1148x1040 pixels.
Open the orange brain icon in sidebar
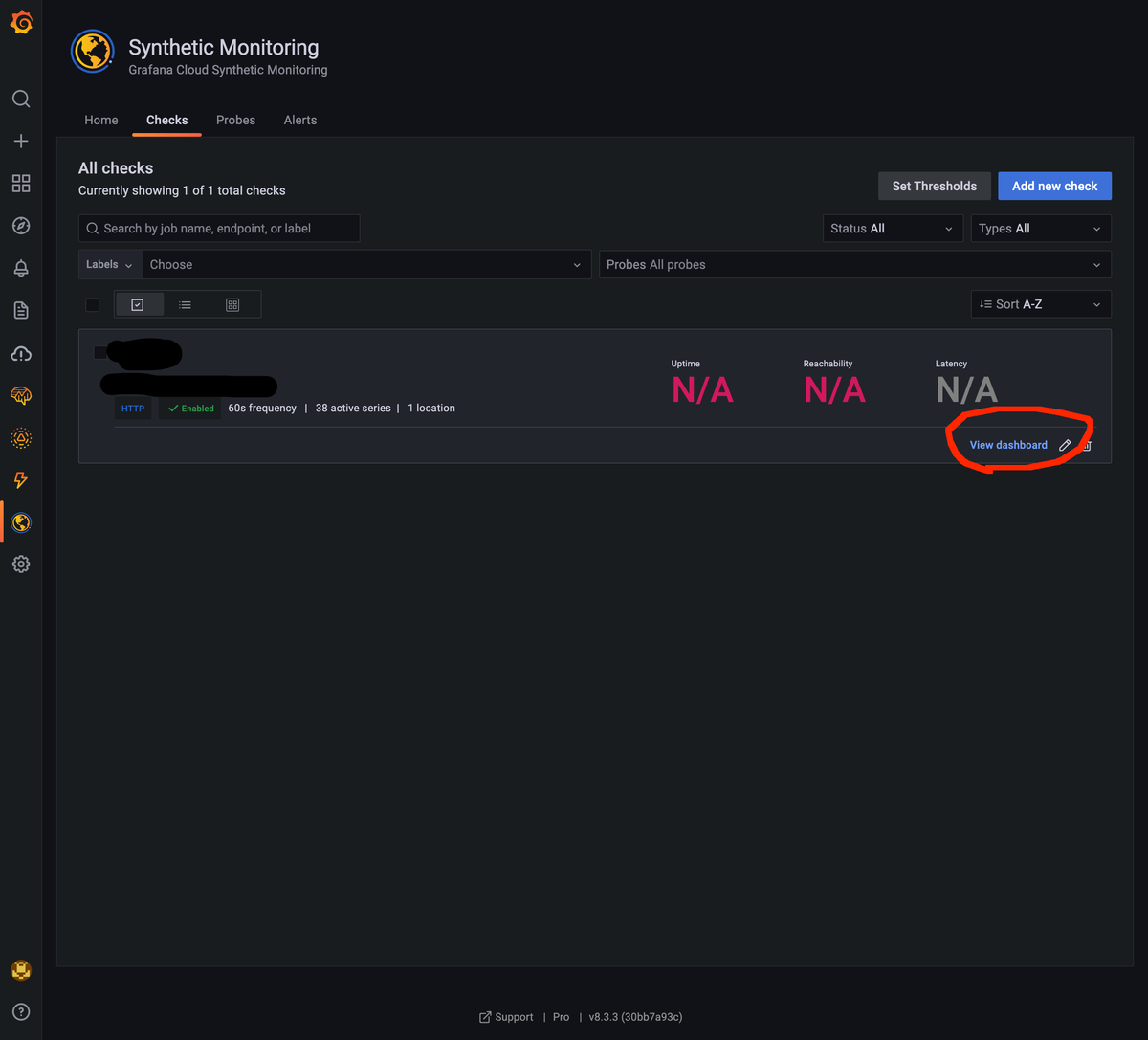pos(21,395)
